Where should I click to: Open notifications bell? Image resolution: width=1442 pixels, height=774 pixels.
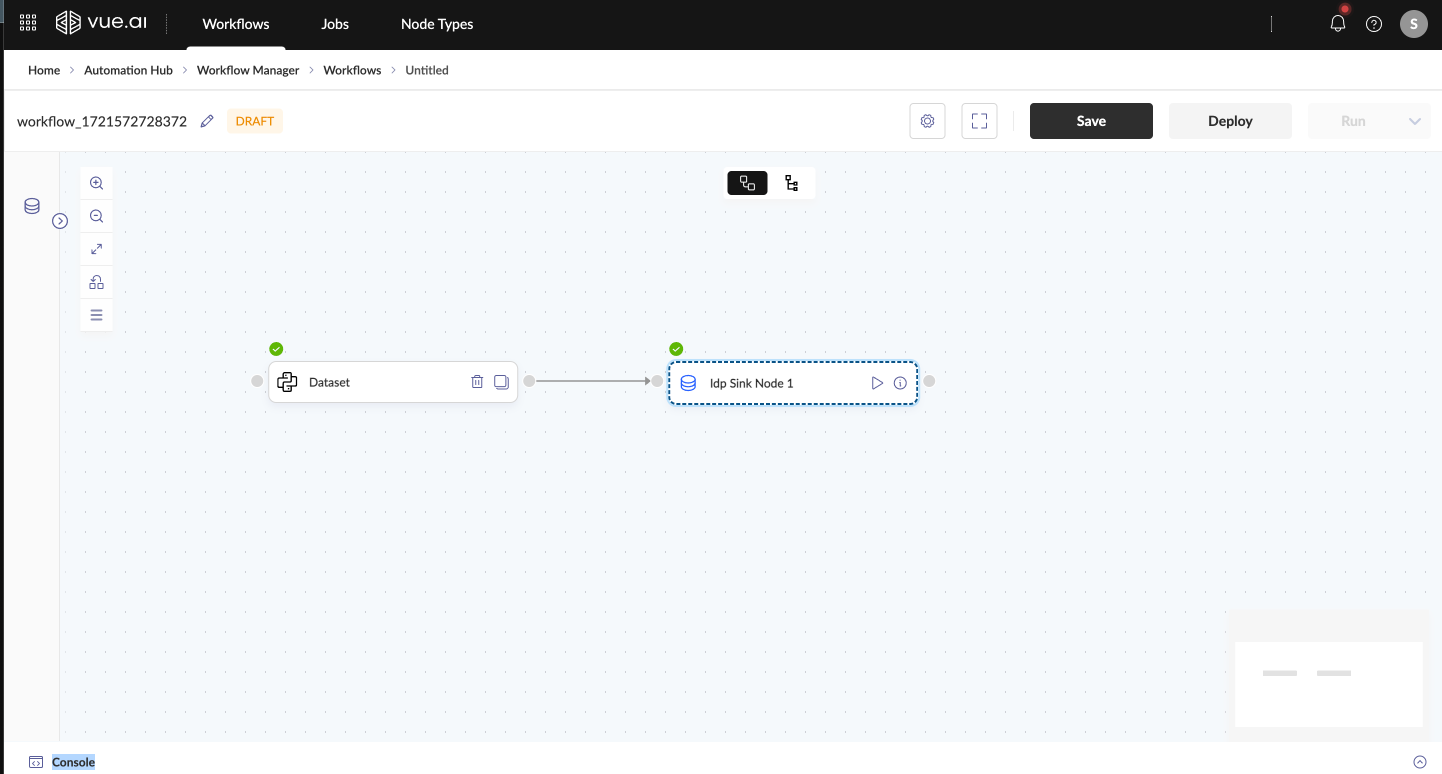pos(1338,24)
